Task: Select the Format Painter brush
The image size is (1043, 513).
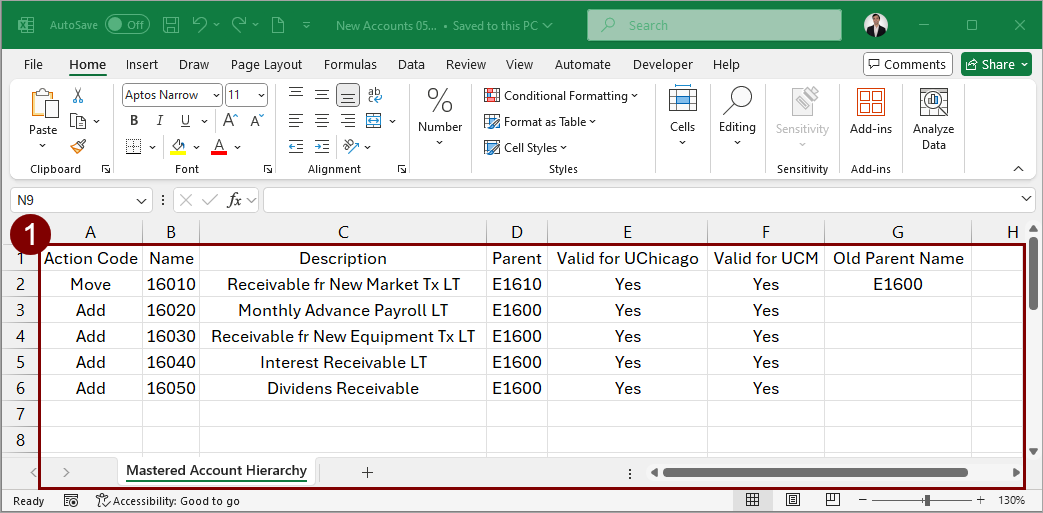Action: tap(78, 146)
